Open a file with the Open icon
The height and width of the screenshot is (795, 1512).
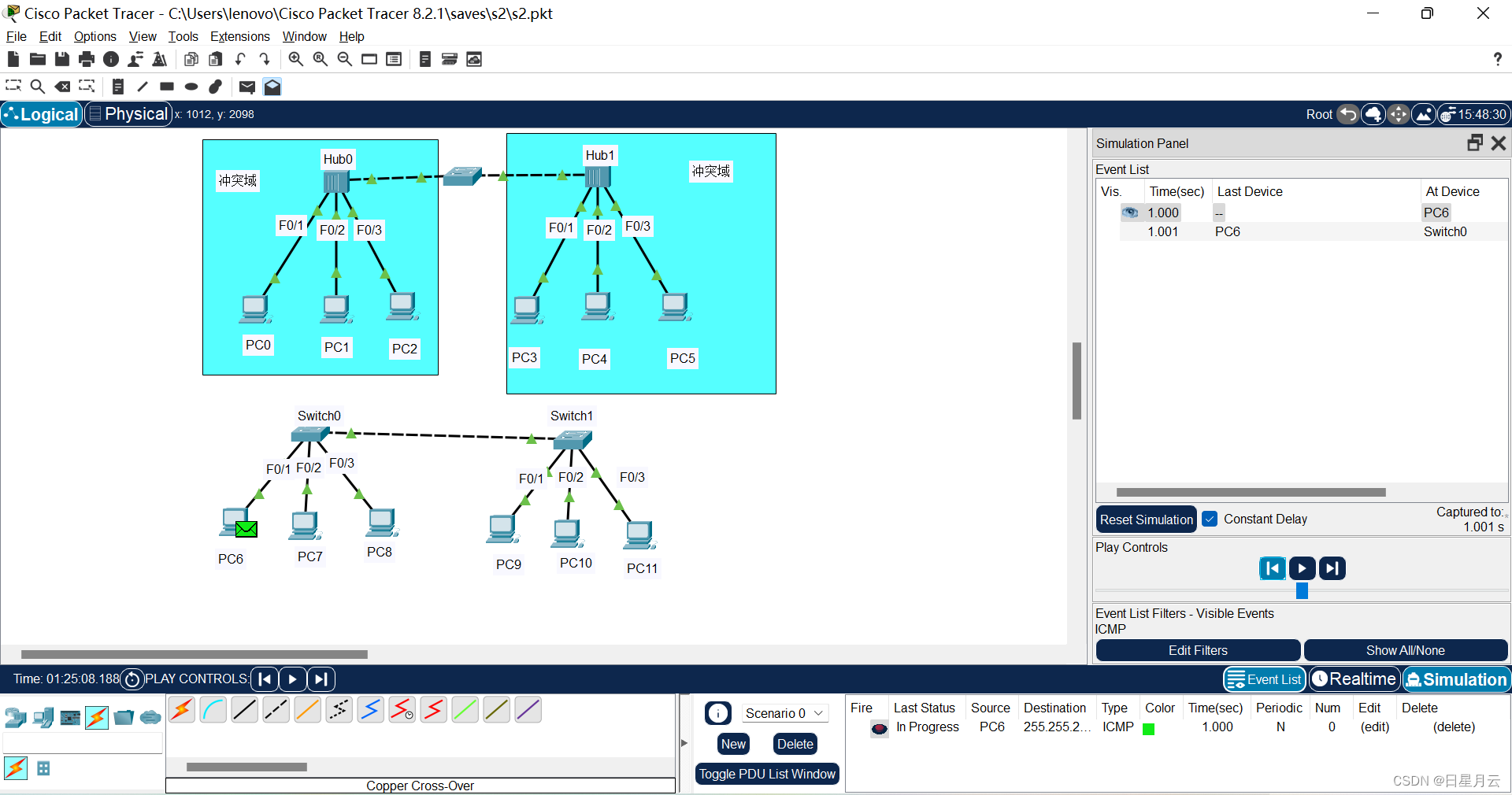tap(37, 59)
